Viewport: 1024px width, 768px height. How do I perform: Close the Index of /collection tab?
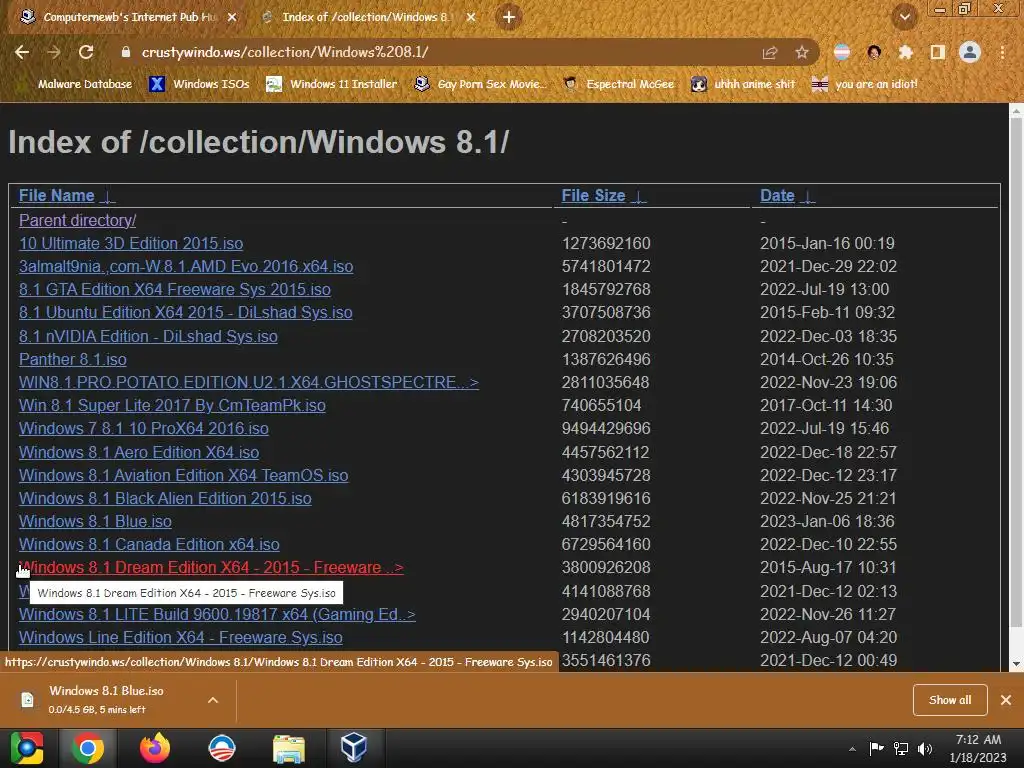point(471,17)
